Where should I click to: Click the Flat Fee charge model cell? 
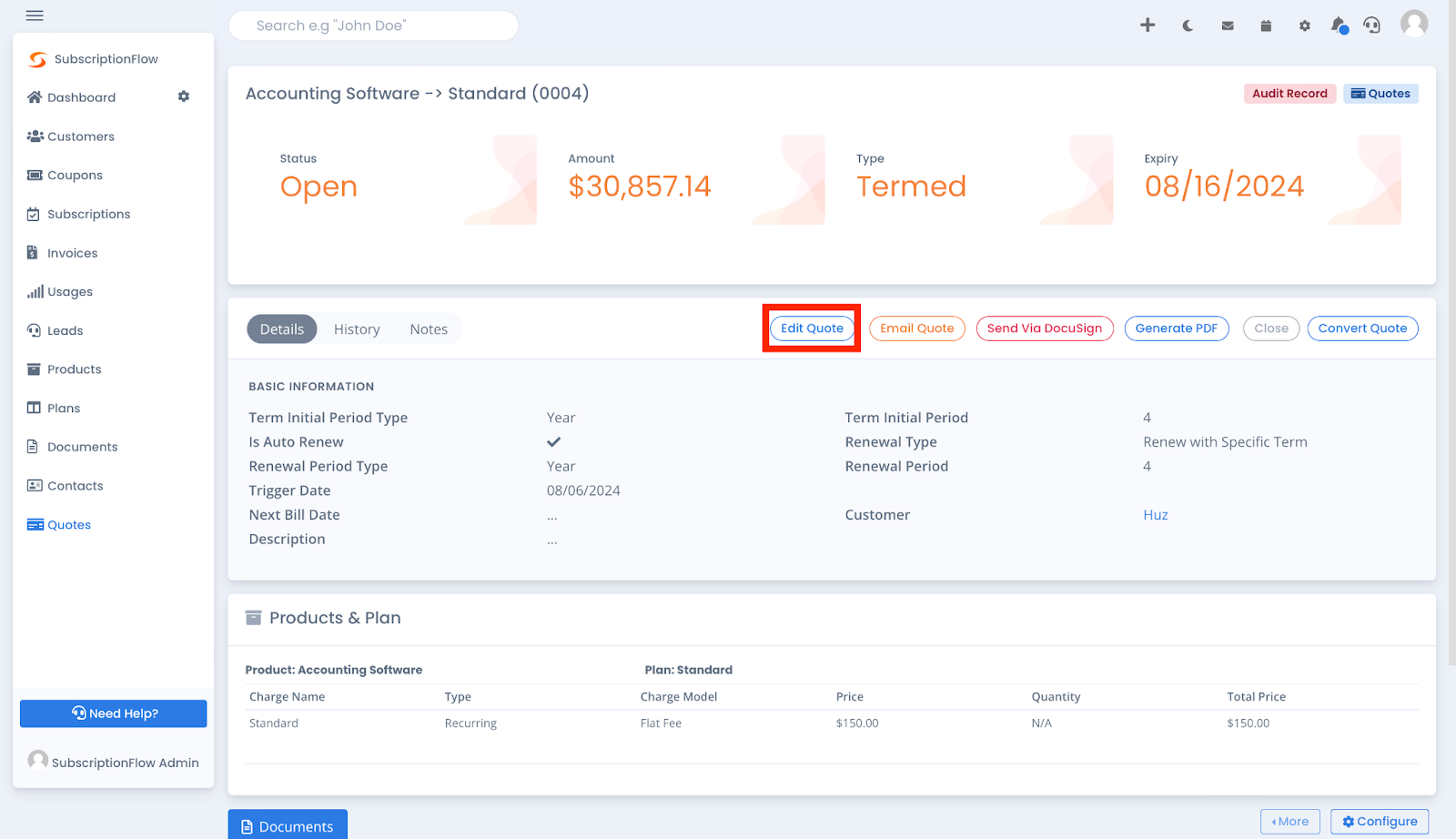(x=661, y=723)
